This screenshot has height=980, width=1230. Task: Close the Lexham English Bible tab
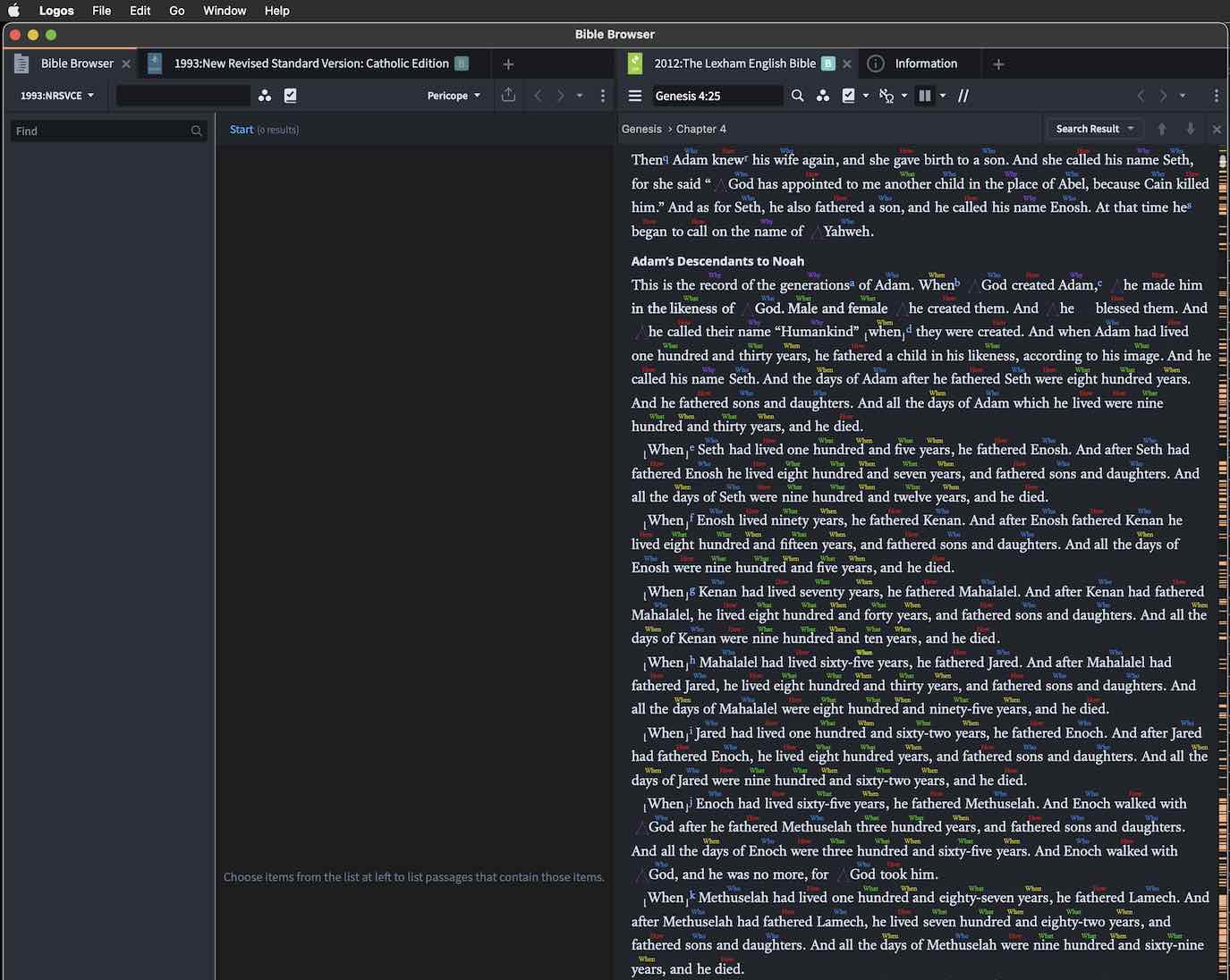pyautogui.click(x=847, y=63)
